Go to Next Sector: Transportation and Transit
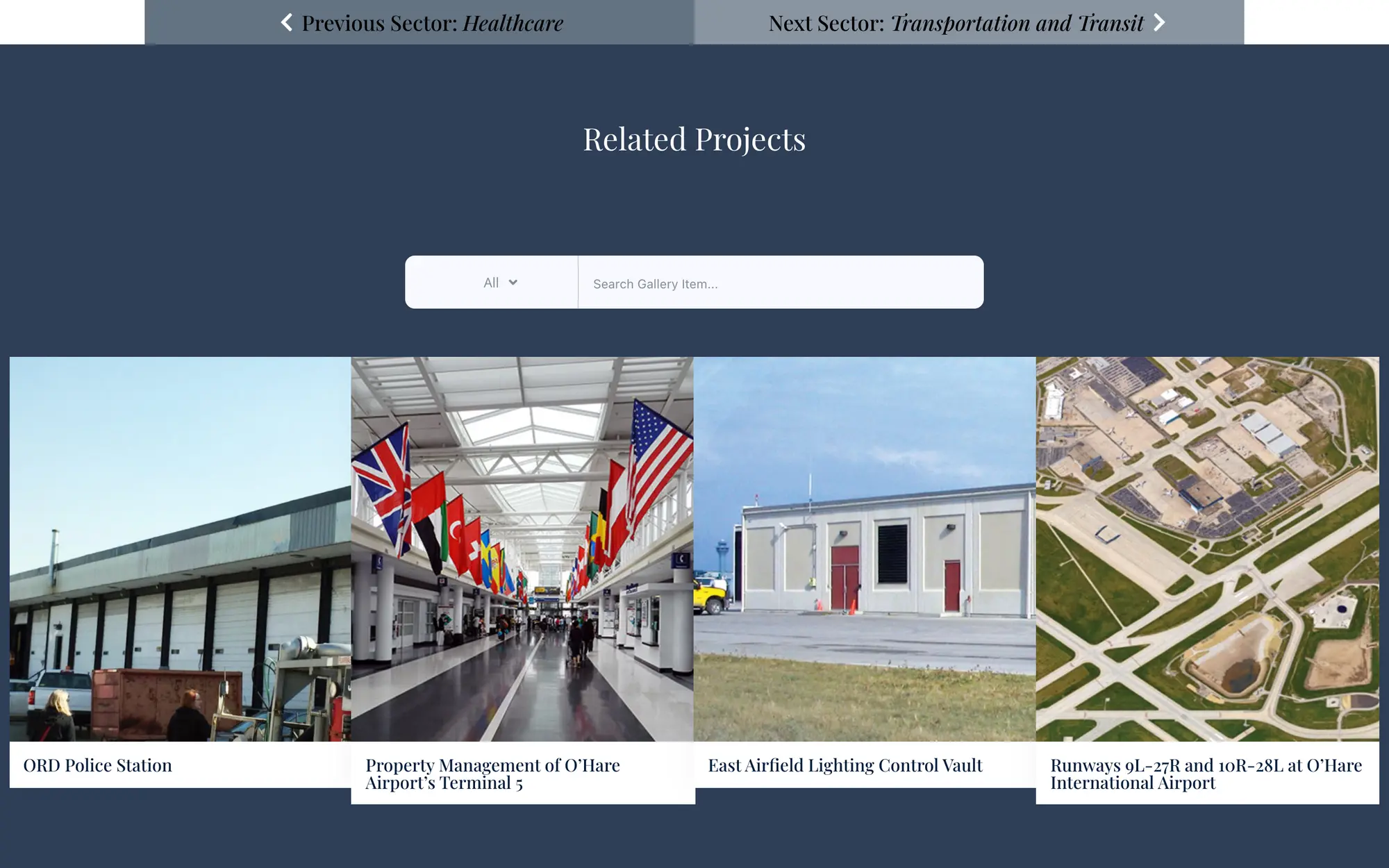Screen dimensions: 1389x868 tap(969, 22)
